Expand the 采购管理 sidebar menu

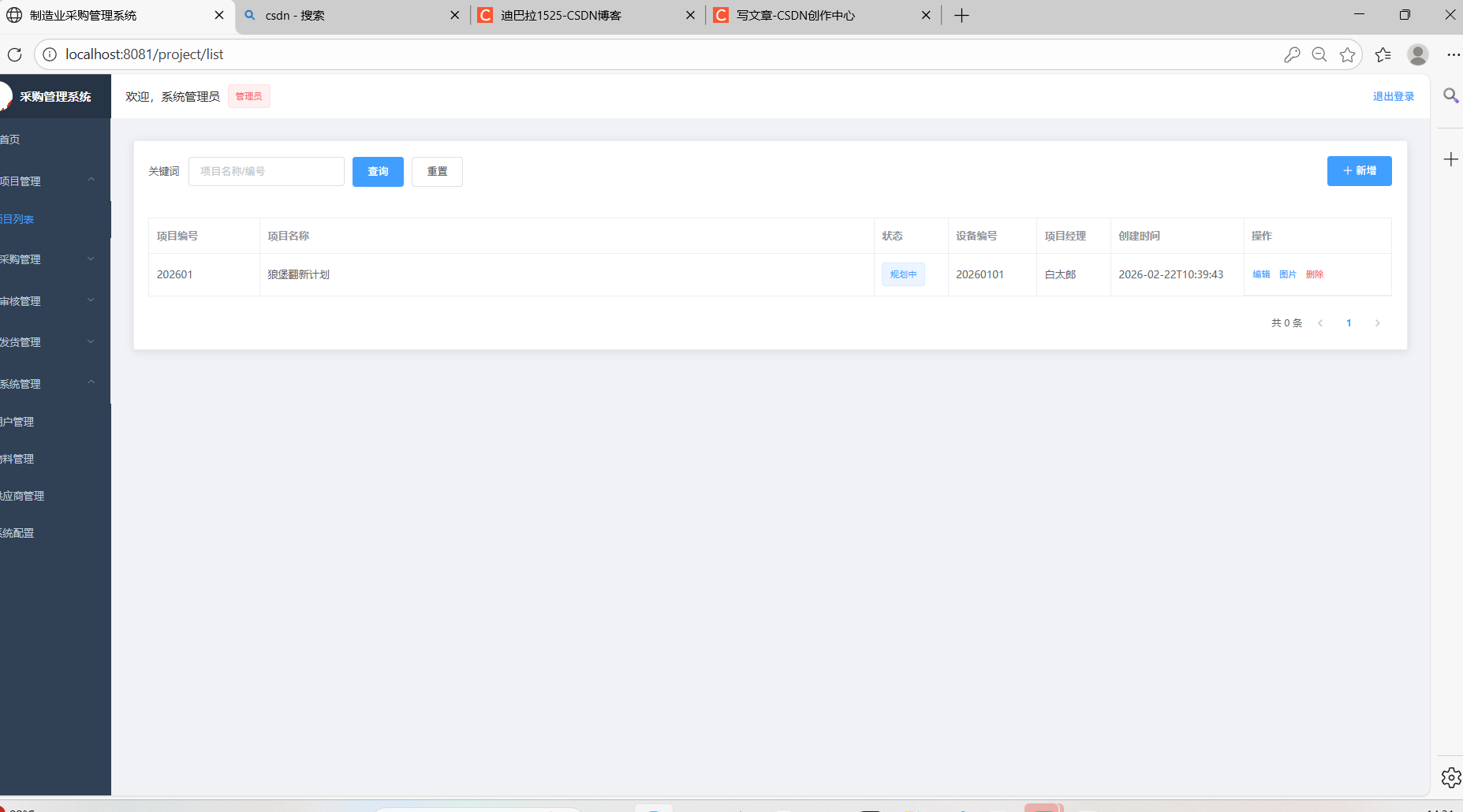55,259
